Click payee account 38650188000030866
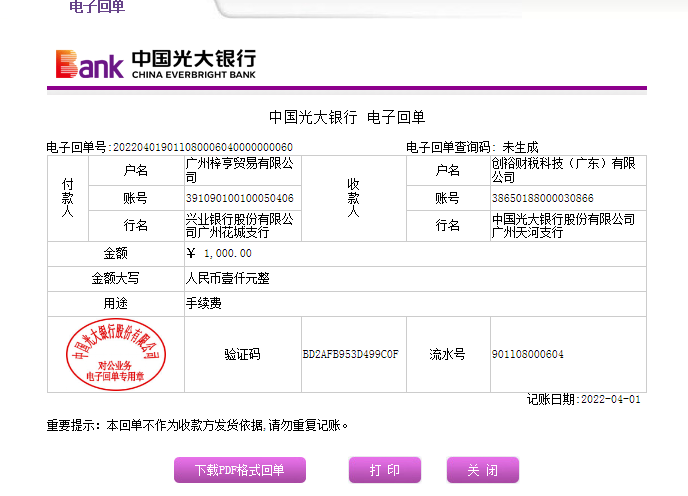 click(543, 198)
